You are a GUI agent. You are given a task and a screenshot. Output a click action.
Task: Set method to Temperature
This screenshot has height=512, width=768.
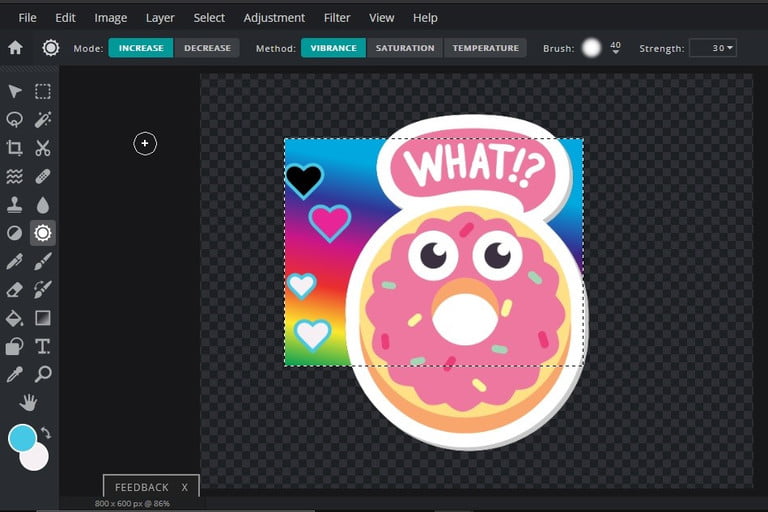pos(486,48)
